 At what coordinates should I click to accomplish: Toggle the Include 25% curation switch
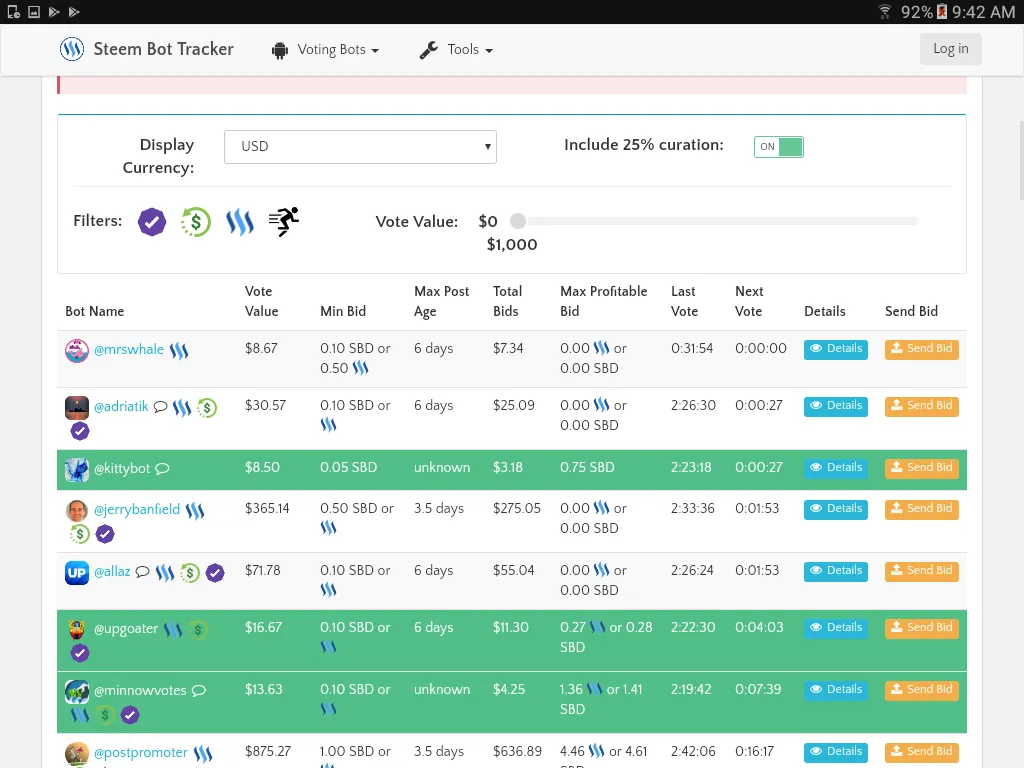[x=778, y=146]
